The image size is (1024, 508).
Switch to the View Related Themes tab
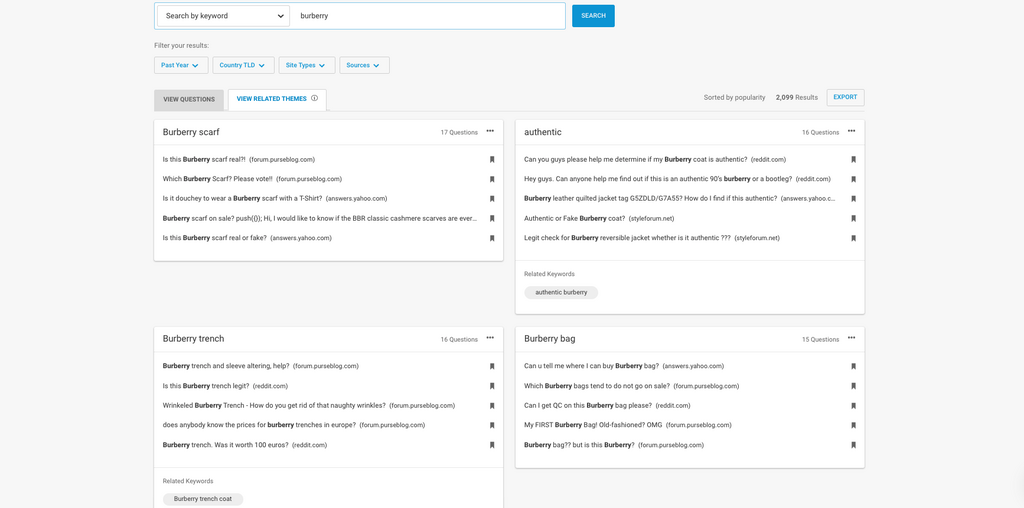point(271,99)
